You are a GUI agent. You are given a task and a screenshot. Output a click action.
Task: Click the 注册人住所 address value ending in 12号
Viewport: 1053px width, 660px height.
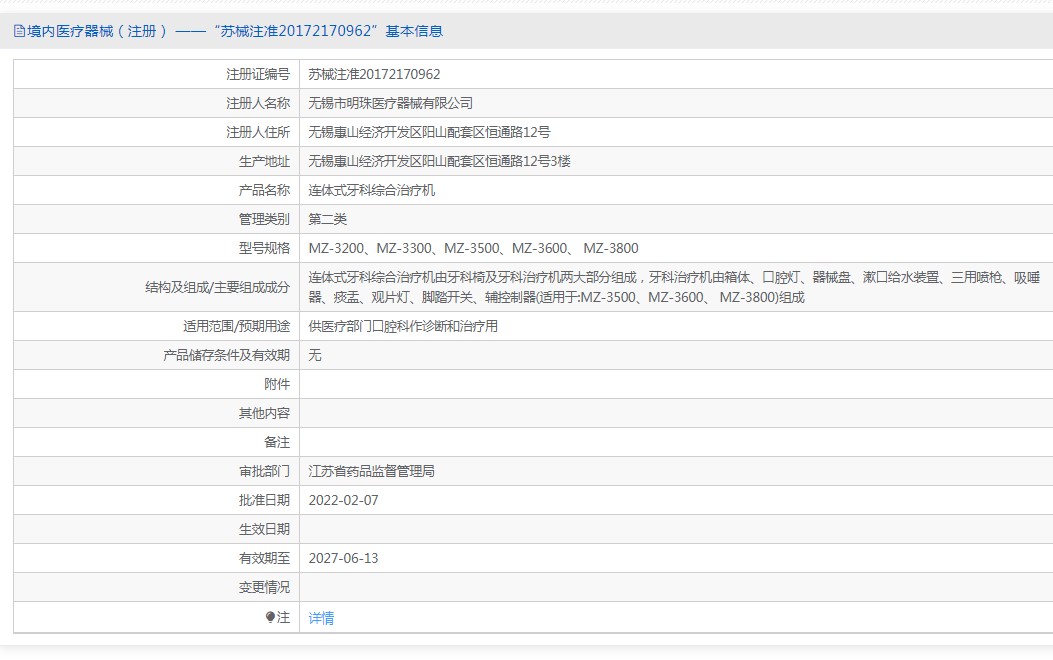tap(429, 132)
